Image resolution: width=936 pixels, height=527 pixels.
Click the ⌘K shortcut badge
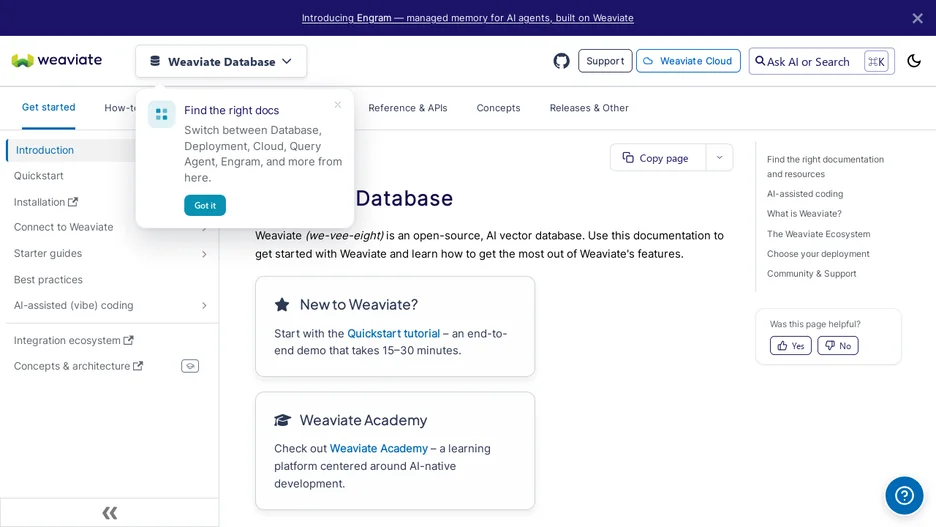(876, 61)
